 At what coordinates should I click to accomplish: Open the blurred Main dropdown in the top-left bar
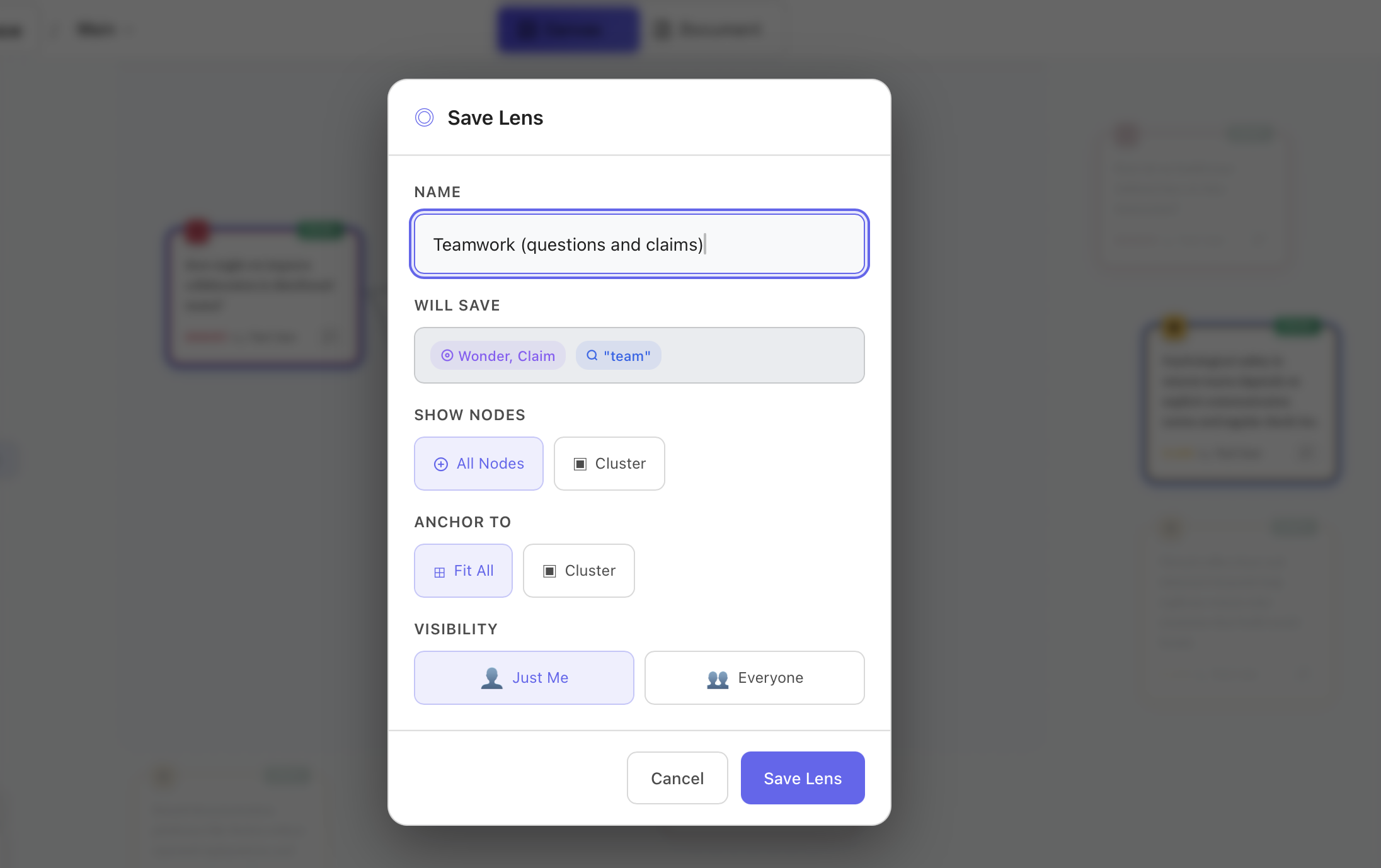pos(101,30)
